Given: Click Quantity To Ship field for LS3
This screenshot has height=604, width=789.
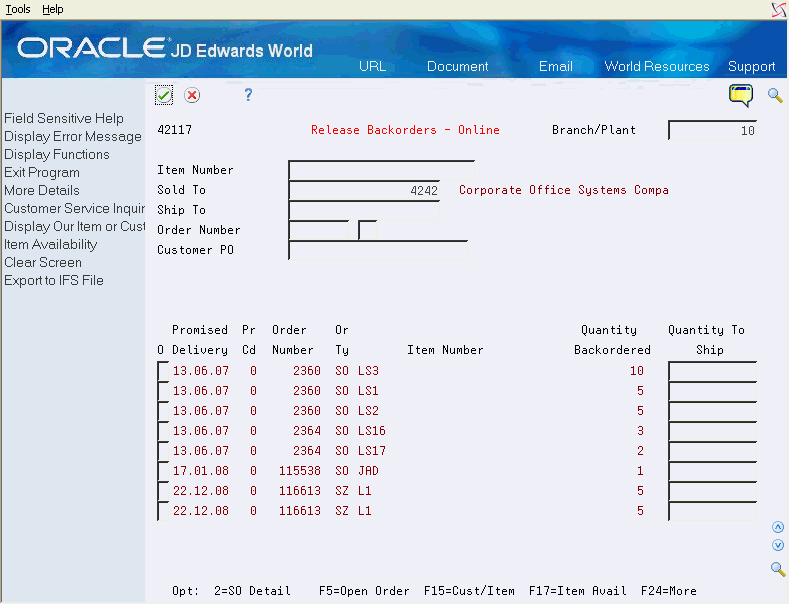Looking at the screenshot, I should point(713,371).
